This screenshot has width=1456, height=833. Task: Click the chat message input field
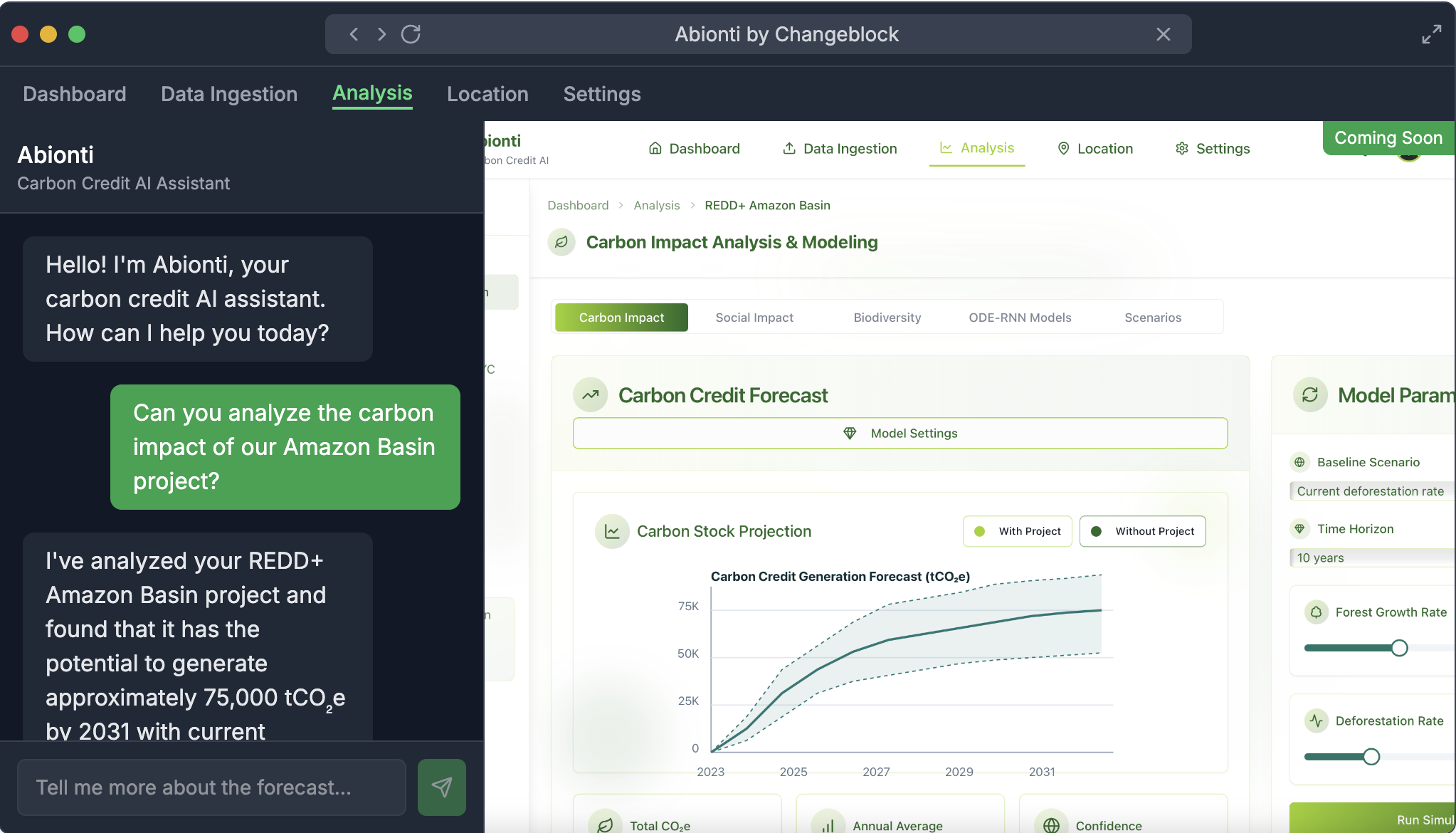[x=211, y=787]
